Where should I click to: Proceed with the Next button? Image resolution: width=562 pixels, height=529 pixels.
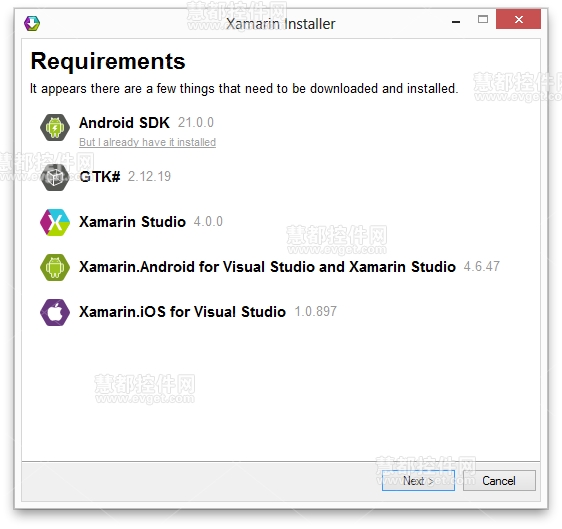[418, 481]
